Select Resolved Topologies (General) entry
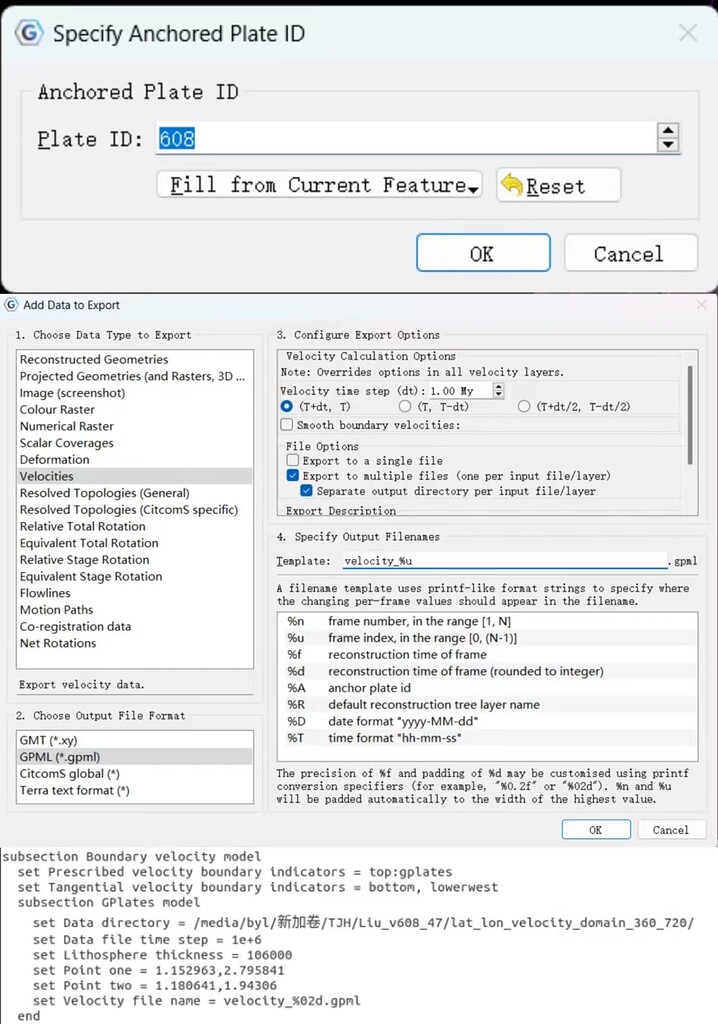718x1024 pixels. [x=135, y=493]
